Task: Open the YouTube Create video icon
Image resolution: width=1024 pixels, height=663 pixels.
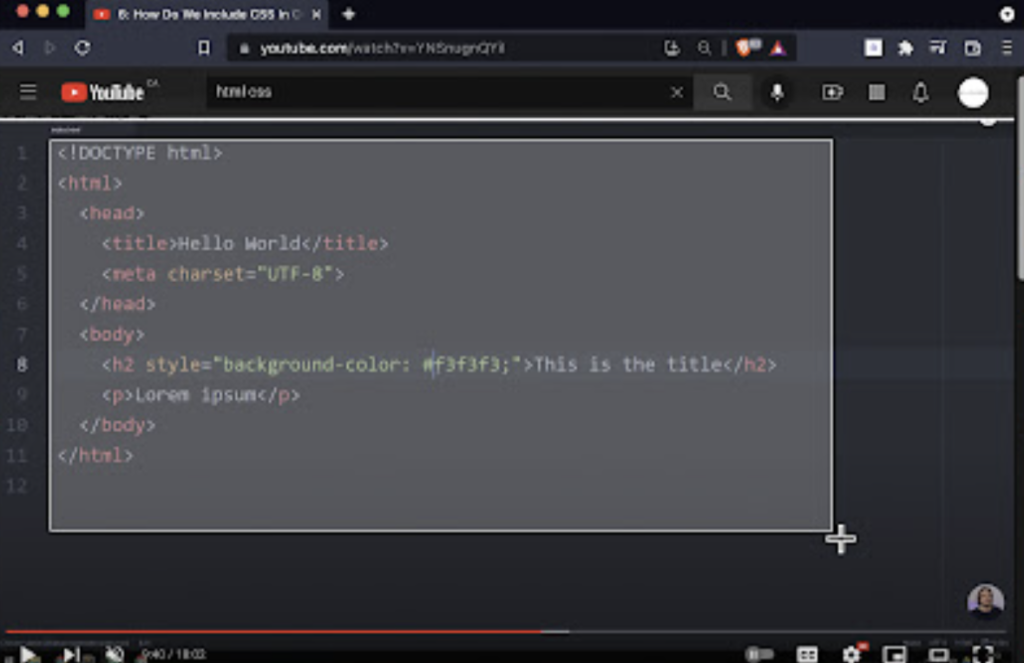Action: [x=833, y=92]
